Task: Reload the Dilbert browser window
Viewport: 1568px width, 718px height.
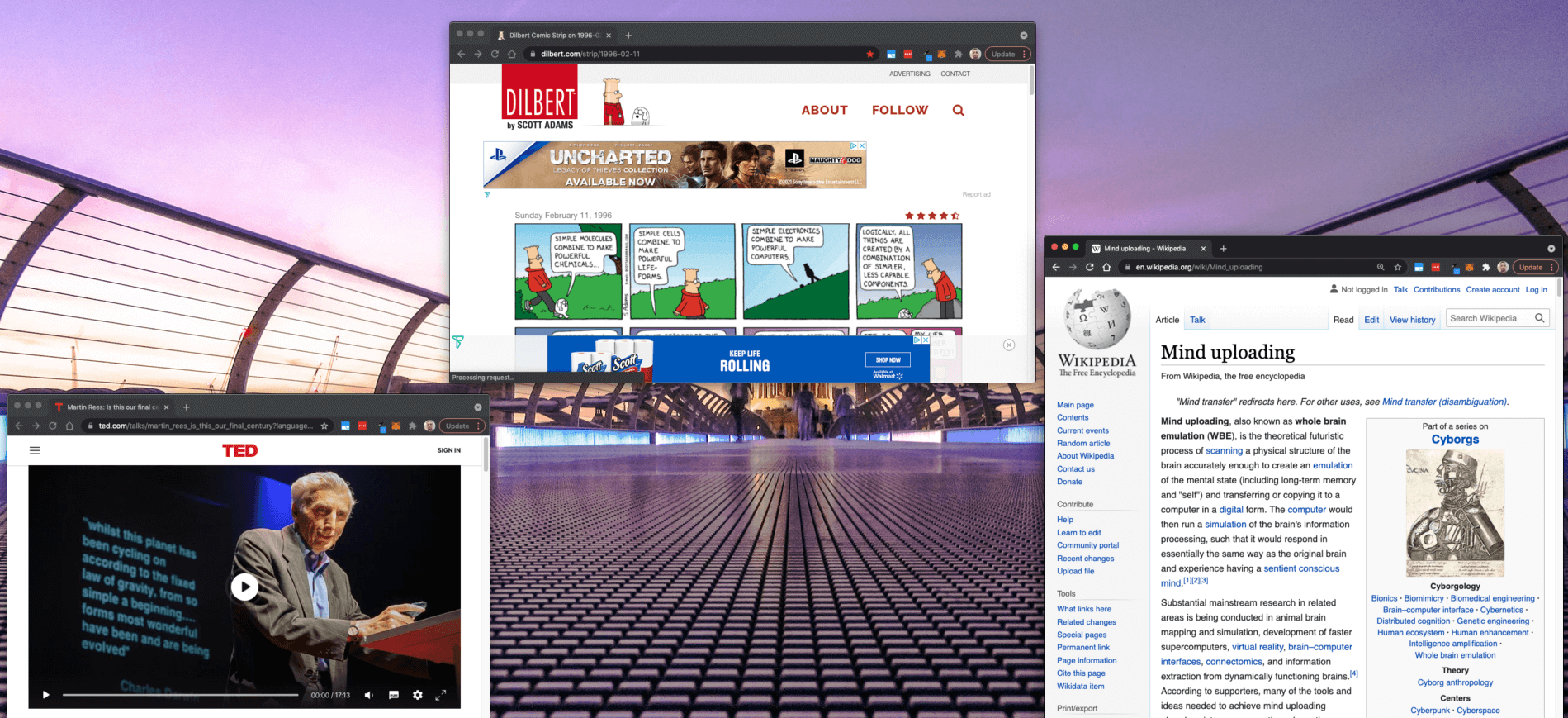Action: pyautogui.click(x=495, y=54)
